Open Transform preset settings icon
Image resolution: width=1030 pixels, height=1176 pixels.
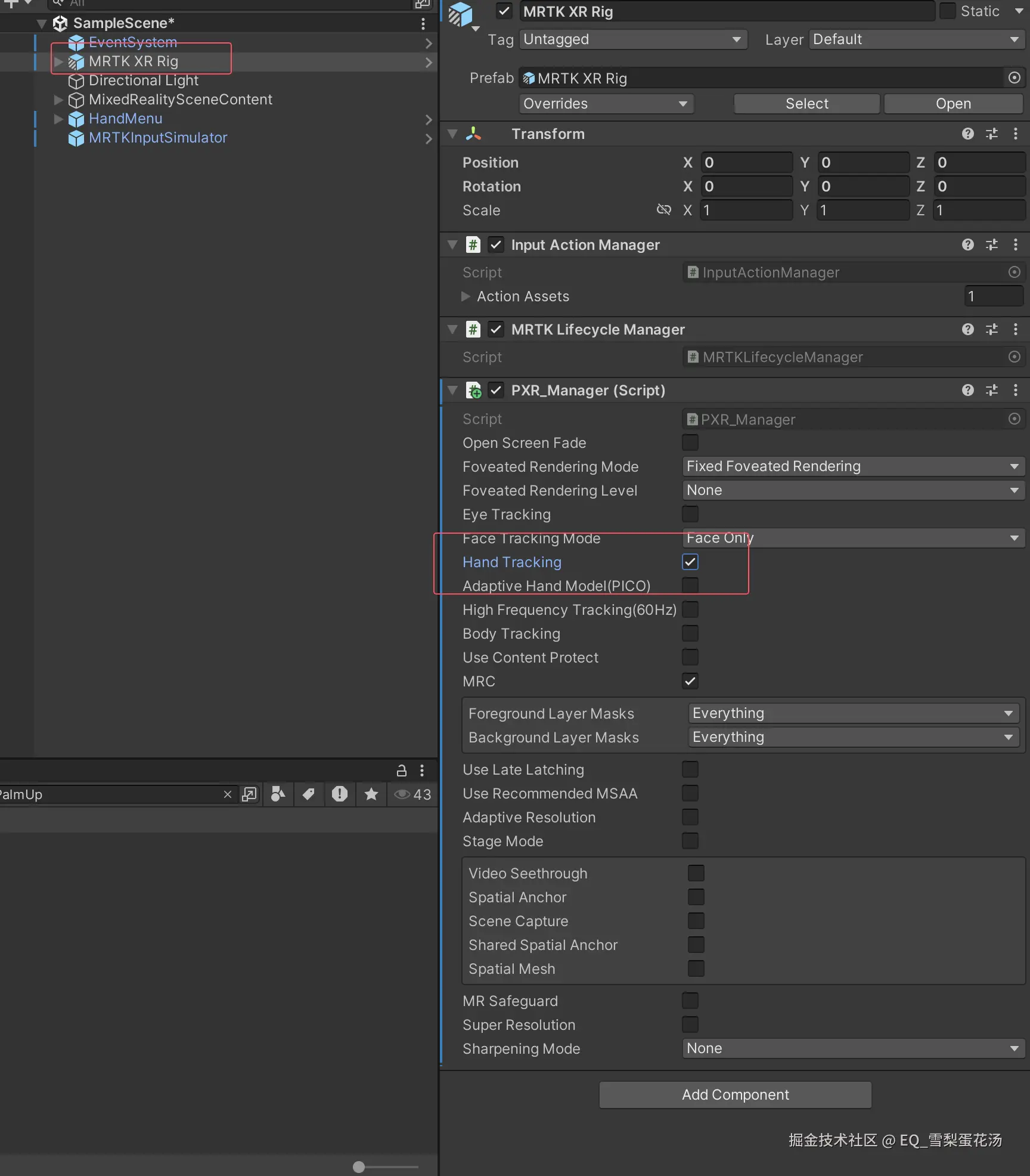tap(992, 134)
